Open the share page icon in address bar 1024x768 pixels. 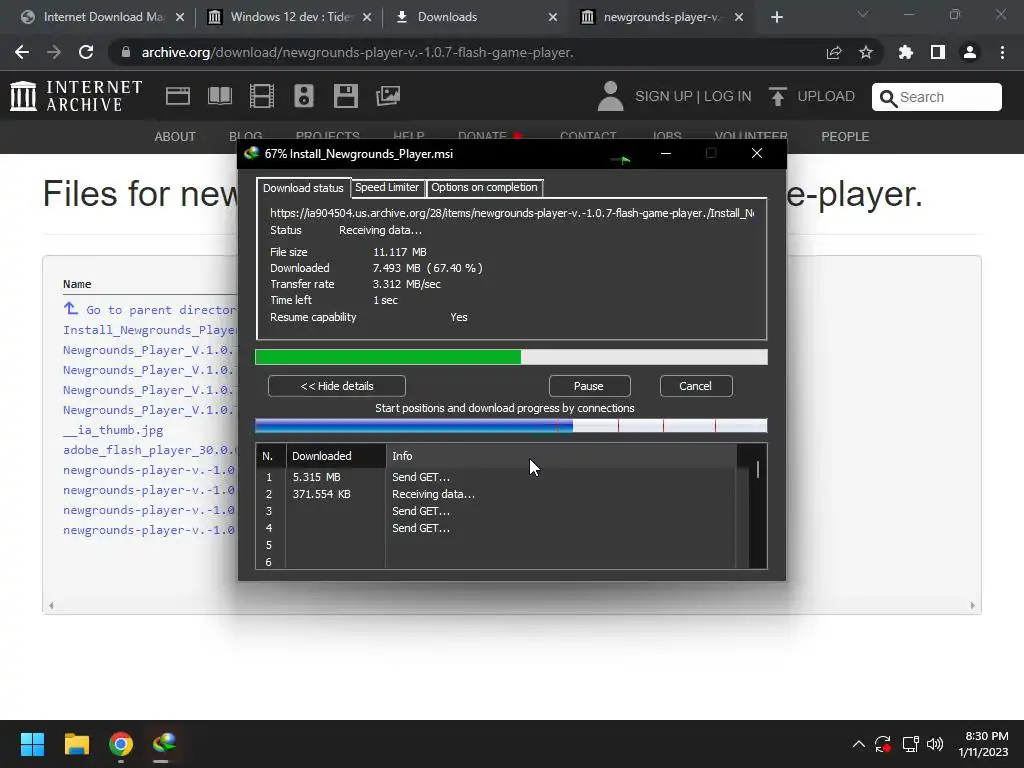tap(834, 52)
